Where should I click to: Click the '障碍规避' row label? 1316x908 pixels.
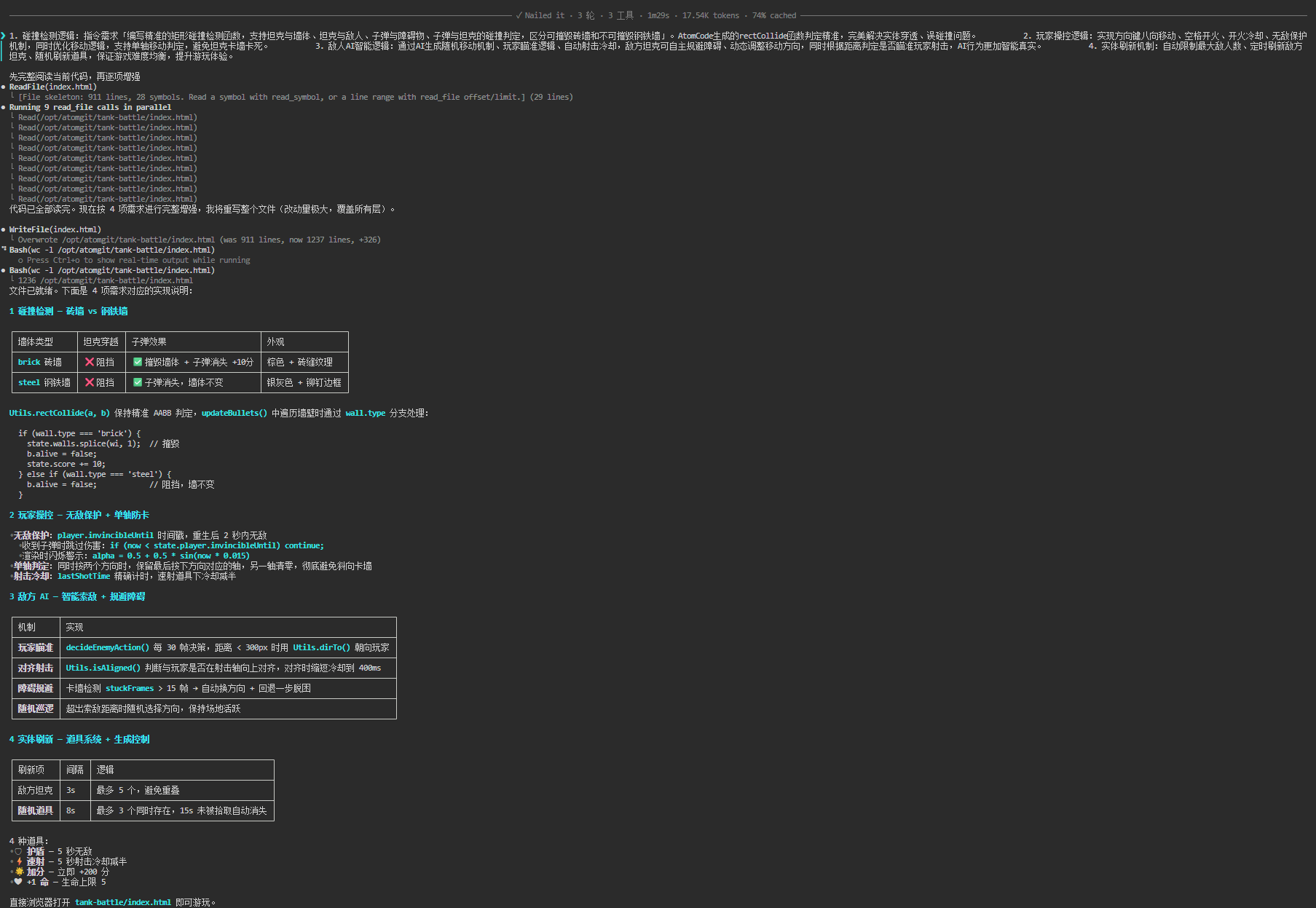[36, 688]
